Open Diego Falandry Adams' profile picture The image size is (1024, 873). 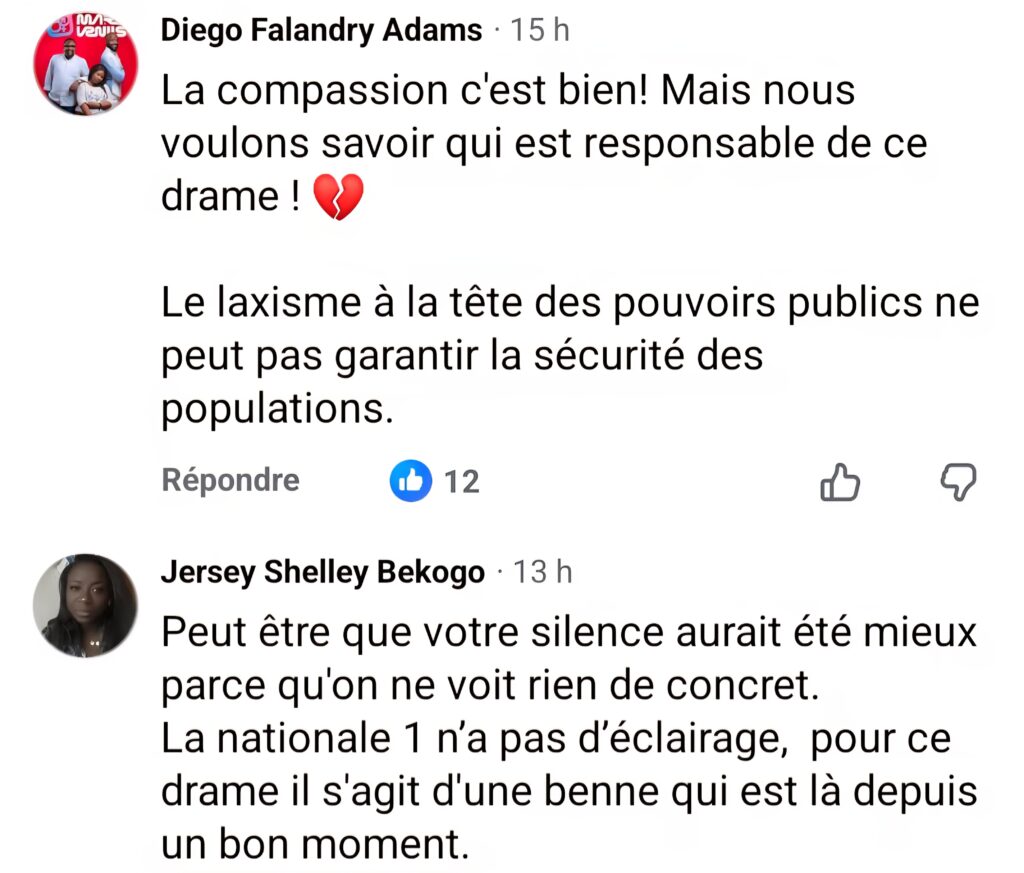click(85, 65)
